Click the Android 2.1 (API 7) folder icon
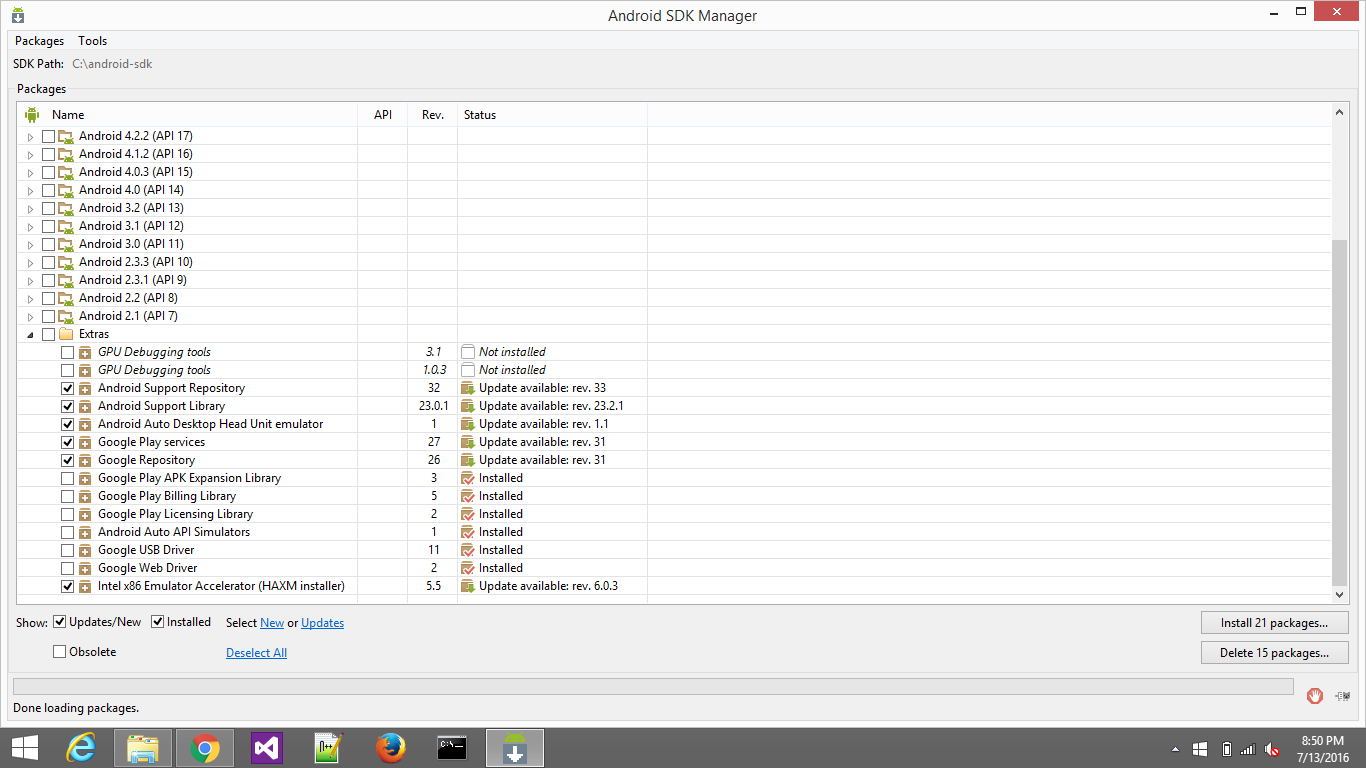The height and width of the screenshot is (768, 1366). pyautogui.click(x=66, y=316)
